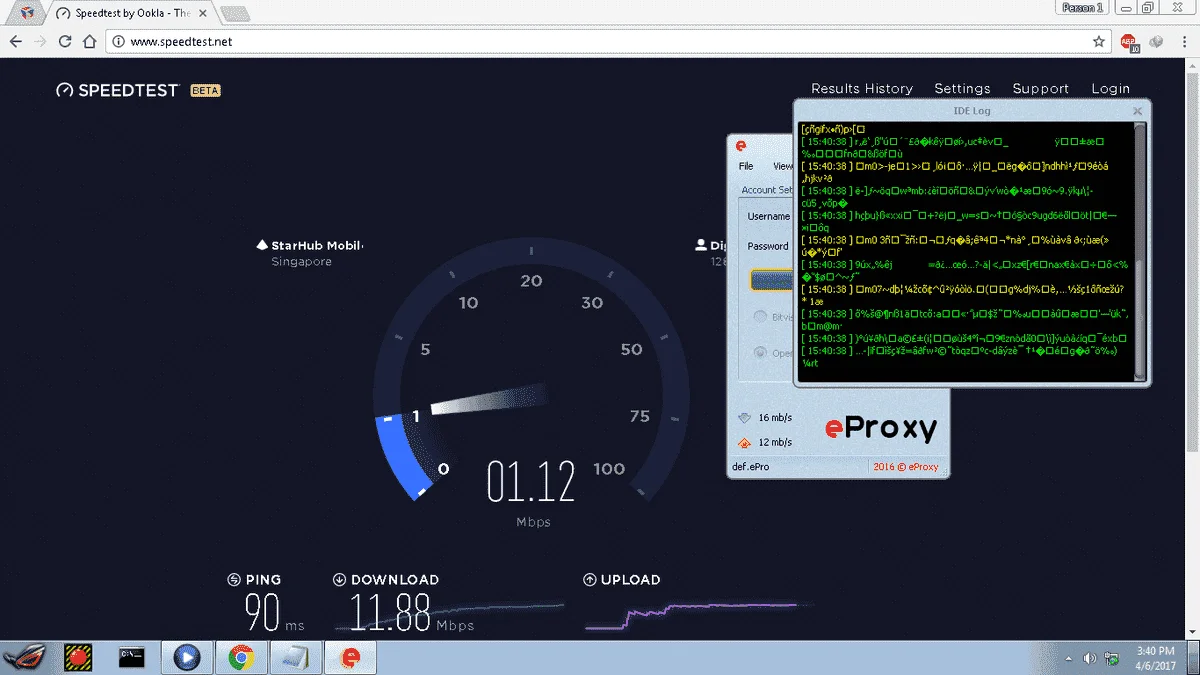Click the 2016 © eProxy link

(906, 467)
